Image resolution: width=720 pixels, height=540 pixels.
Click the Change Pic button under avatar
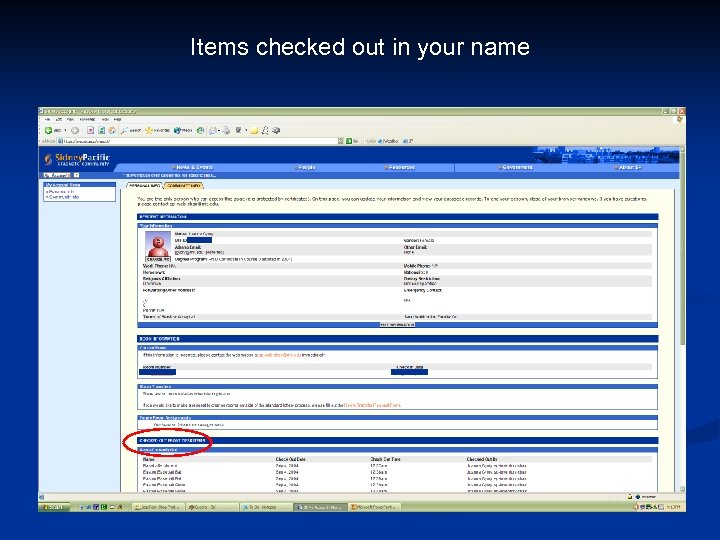coord(158,259)
